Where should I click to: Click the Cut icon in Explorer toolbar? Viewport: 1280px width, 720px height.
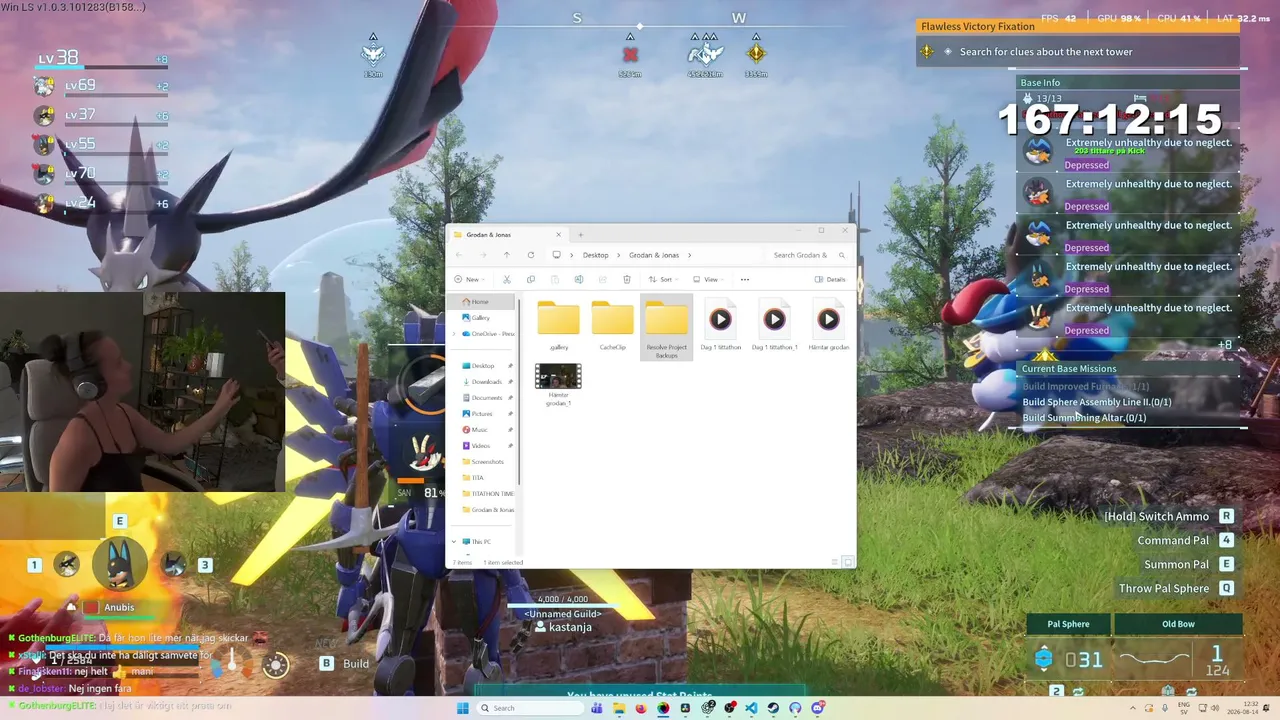507,280
